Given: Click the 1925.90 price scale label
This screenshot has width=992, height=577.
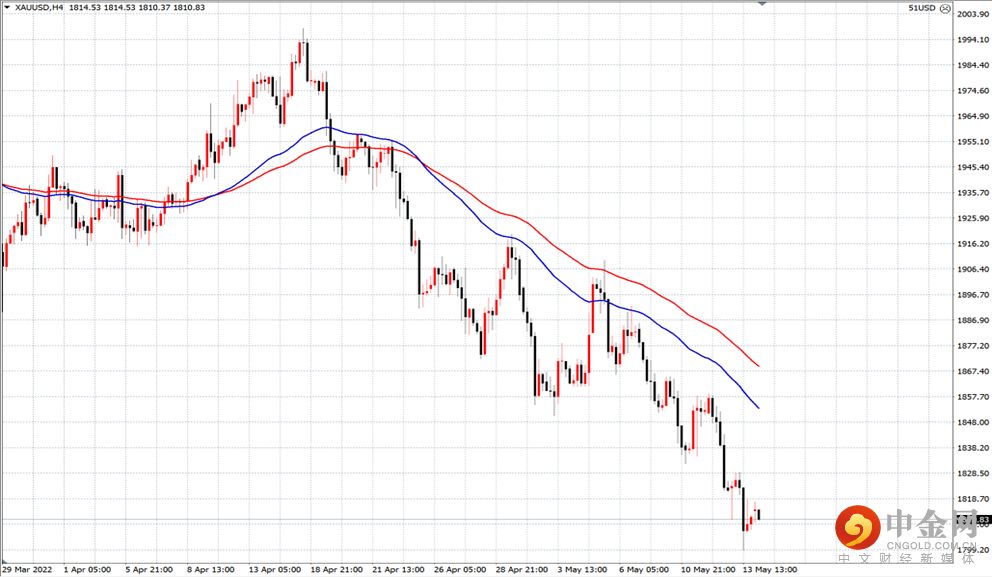Looking at the screenshot, I should click(x=973, y=218).
